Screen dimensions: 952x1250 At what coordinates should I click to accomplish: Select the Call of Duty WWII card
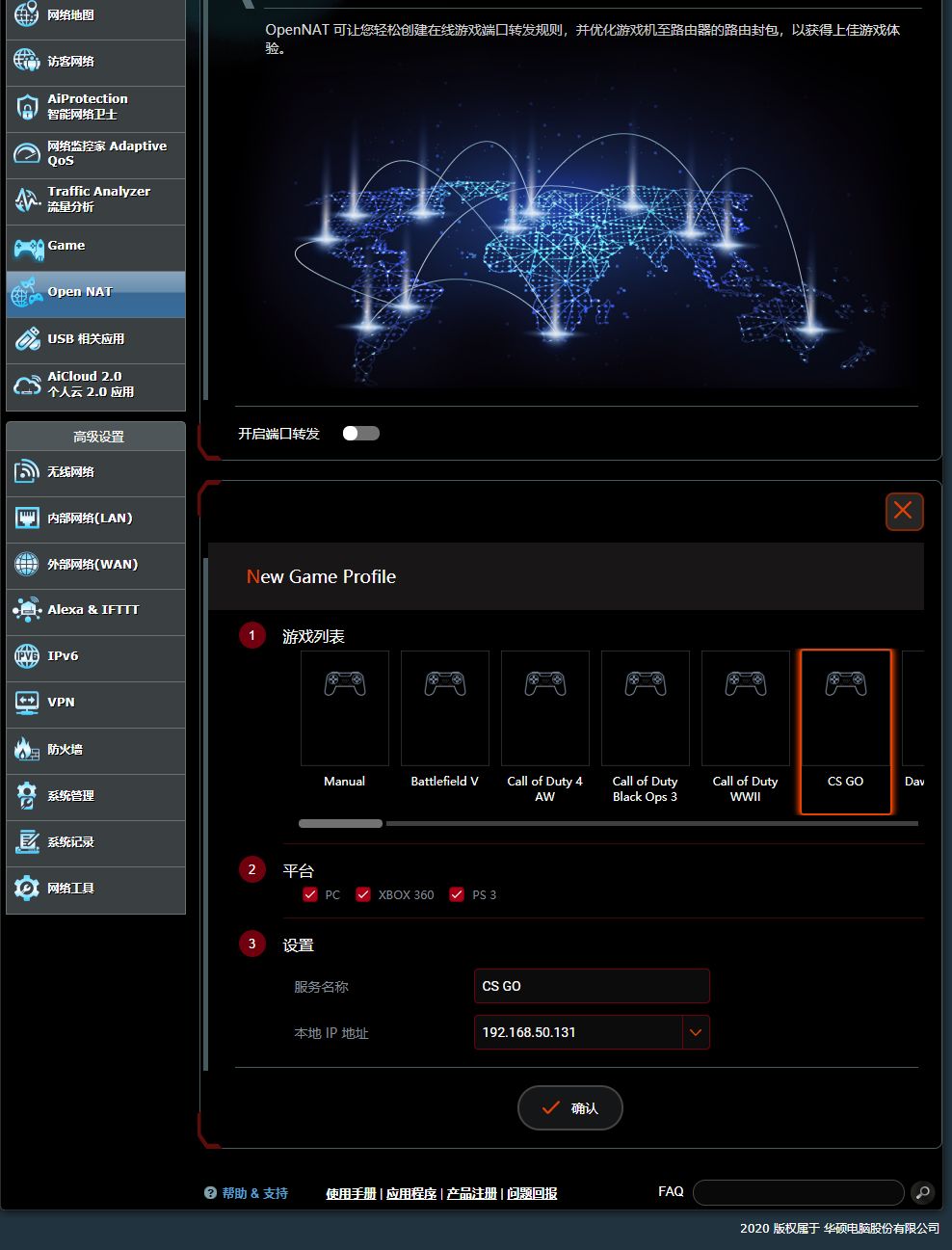click(746, 728)
